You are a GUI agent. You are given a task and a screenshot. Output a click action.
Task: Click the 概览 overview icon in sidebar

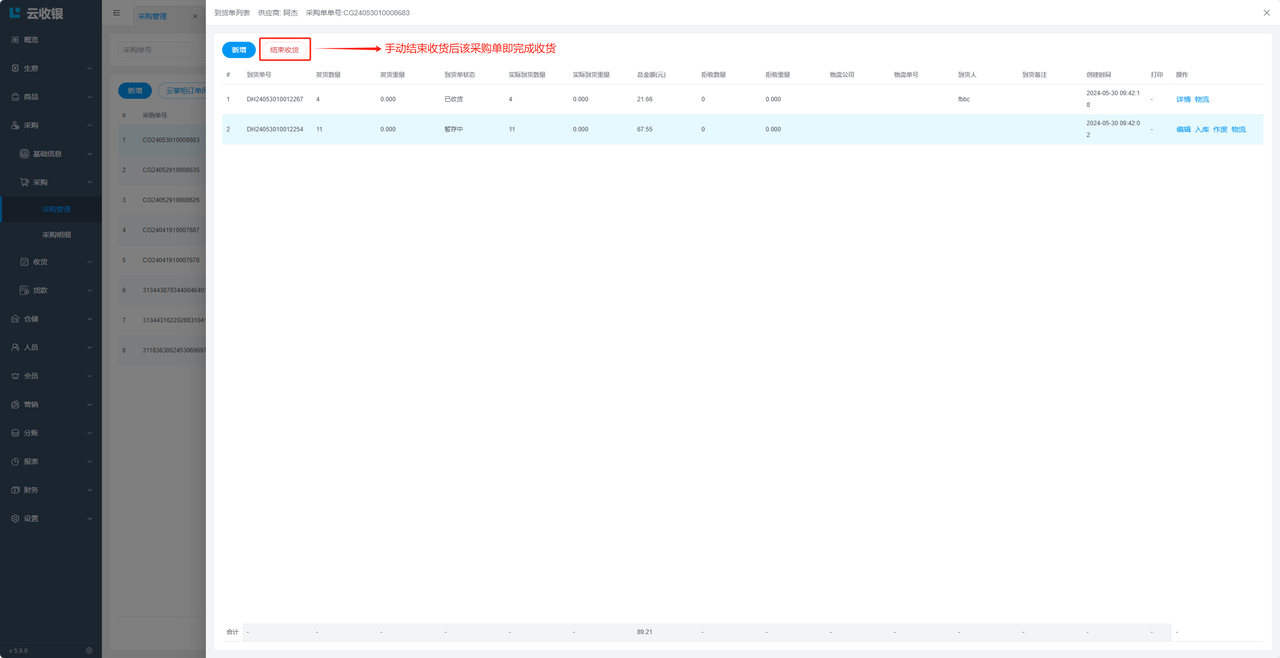15,40
